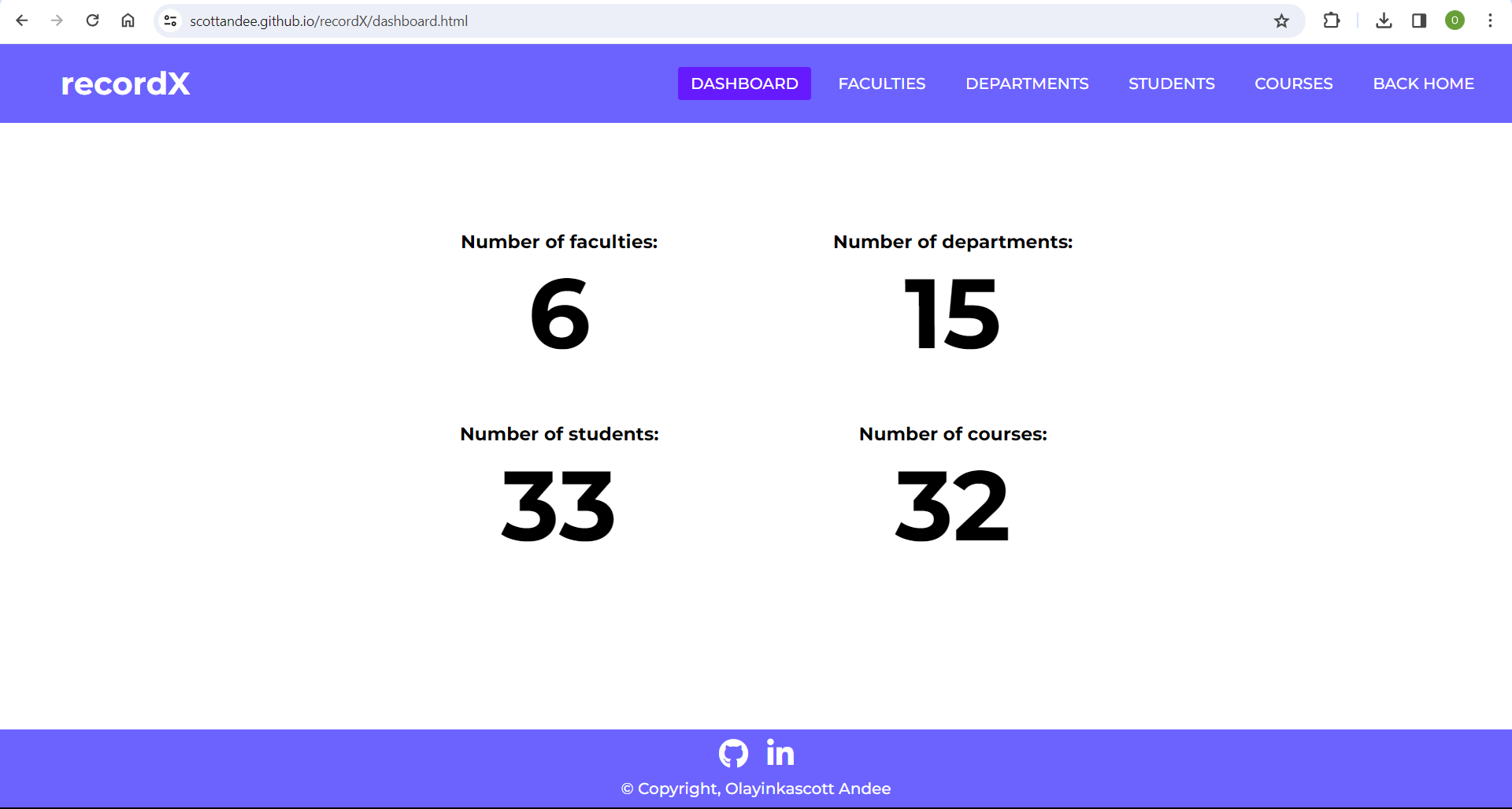Viewport: 1512px width, 809px height.
Task: Click the 'Number of departments:' label
Action: (x=953, y=242)
